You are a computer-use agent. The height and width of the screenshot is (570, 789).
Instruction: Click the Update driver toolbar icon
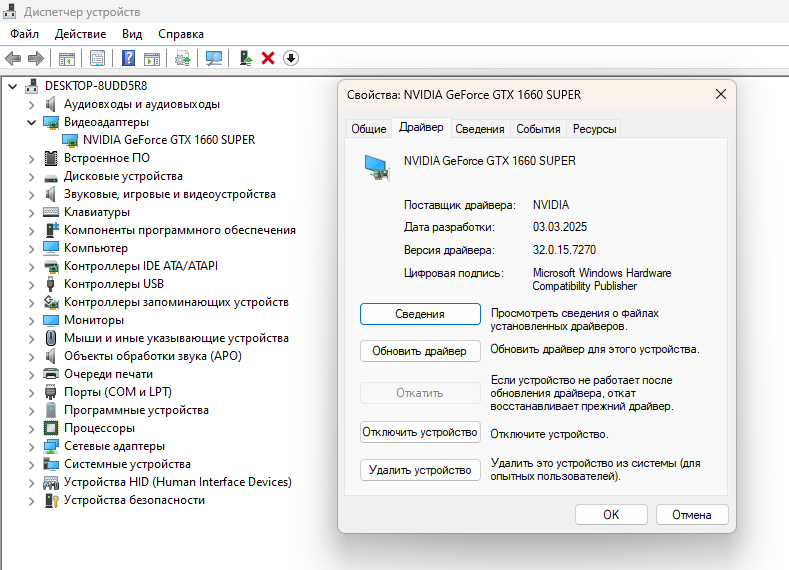[183, 58]
